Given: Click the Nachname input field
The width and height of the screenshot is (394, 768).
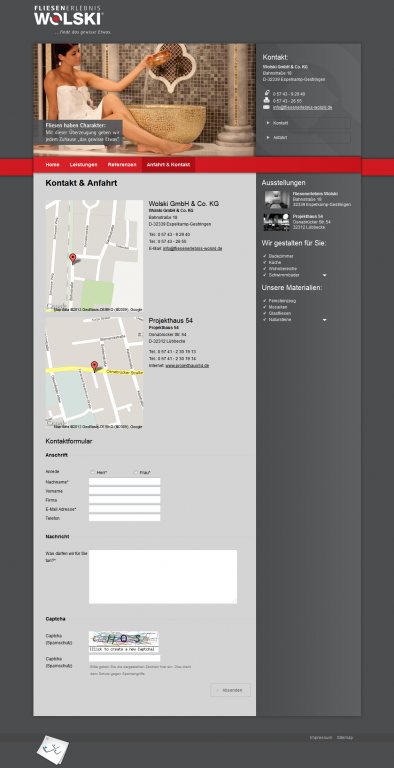Looking at the screenshot, I should point(124,482).
